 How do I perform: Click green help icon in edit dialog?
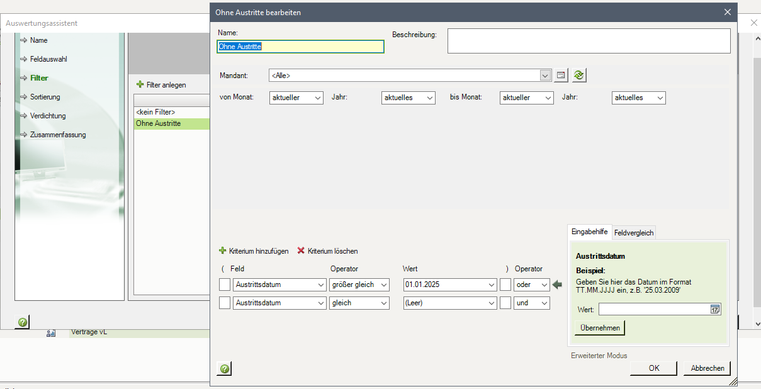(x=224, y=369)
